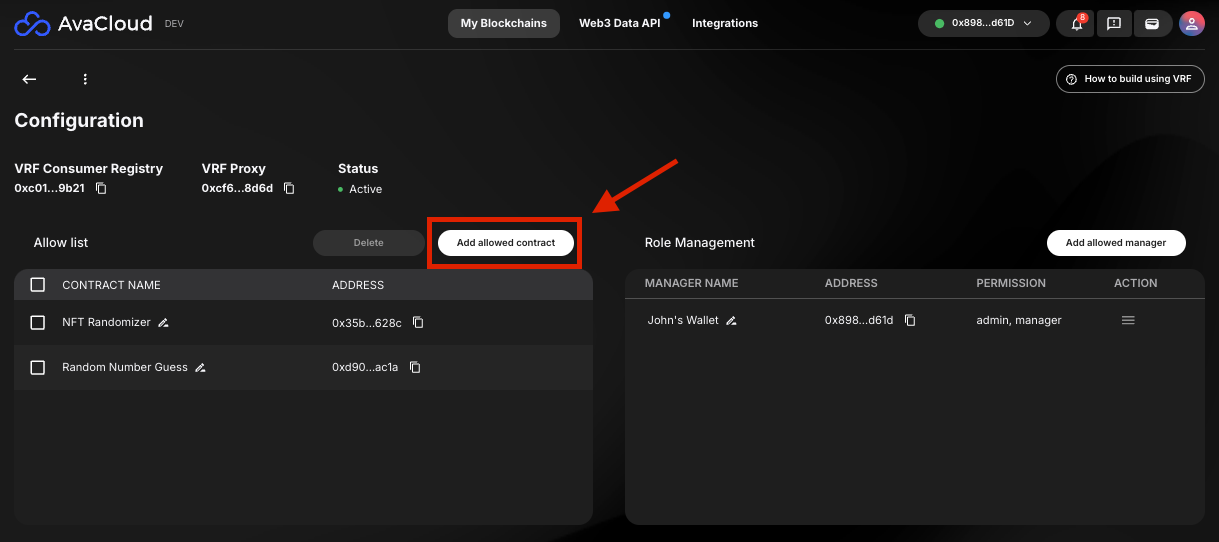Toggle the select-all contracts checkbox
The height and width of the screenshot is (542, 1219).
(38, 285)
